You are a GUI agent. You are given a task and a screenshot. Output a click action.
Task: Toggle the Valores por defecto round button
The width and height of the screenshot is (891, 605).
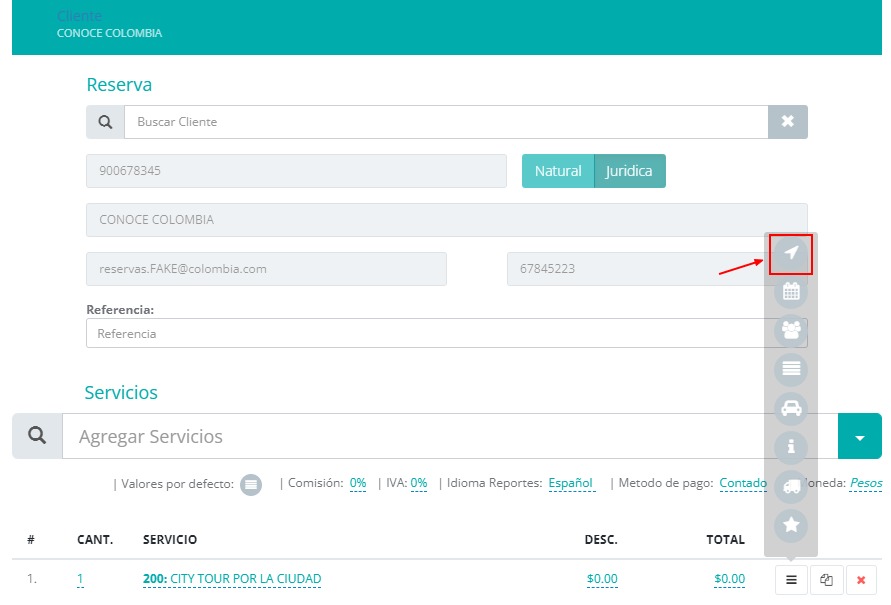pos(251,484)
